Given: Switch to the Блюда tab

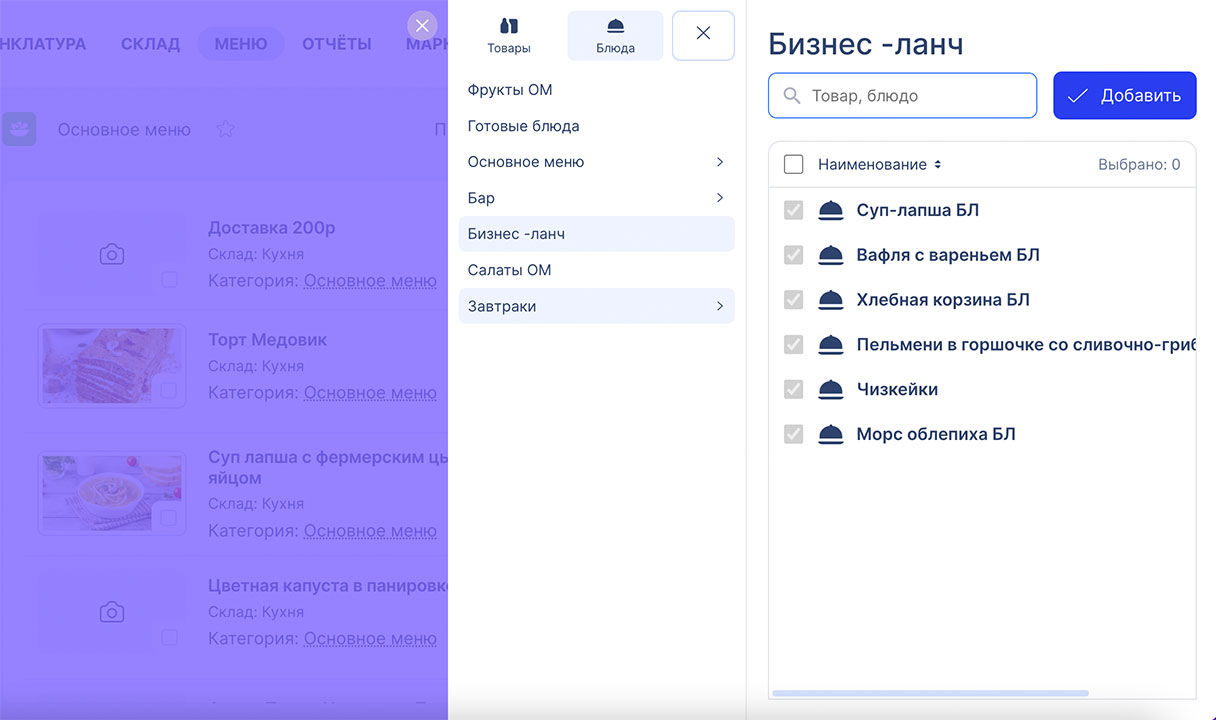Looking at the screenshot, I should click(x=615, y=36).
